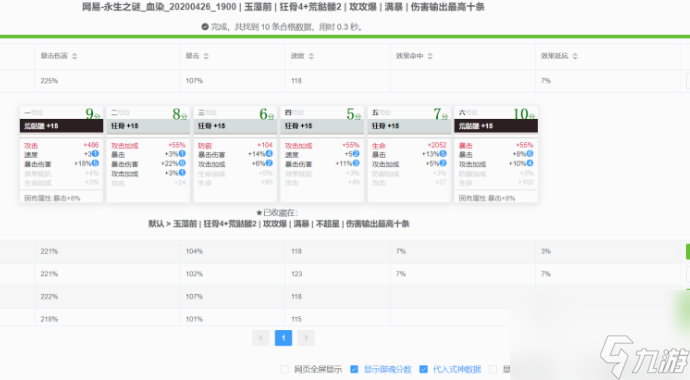Click the completed checkmark status icon
690x380 pixels.
[205, 27]
